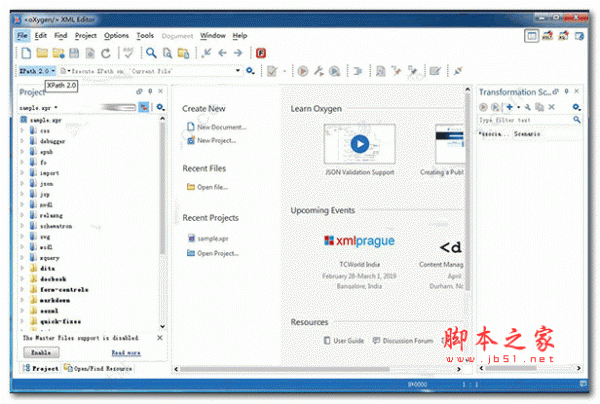Viewport: 600px width, 404px height.
Task: Click the Open file folder icon
Action: [x=42, y=53]
